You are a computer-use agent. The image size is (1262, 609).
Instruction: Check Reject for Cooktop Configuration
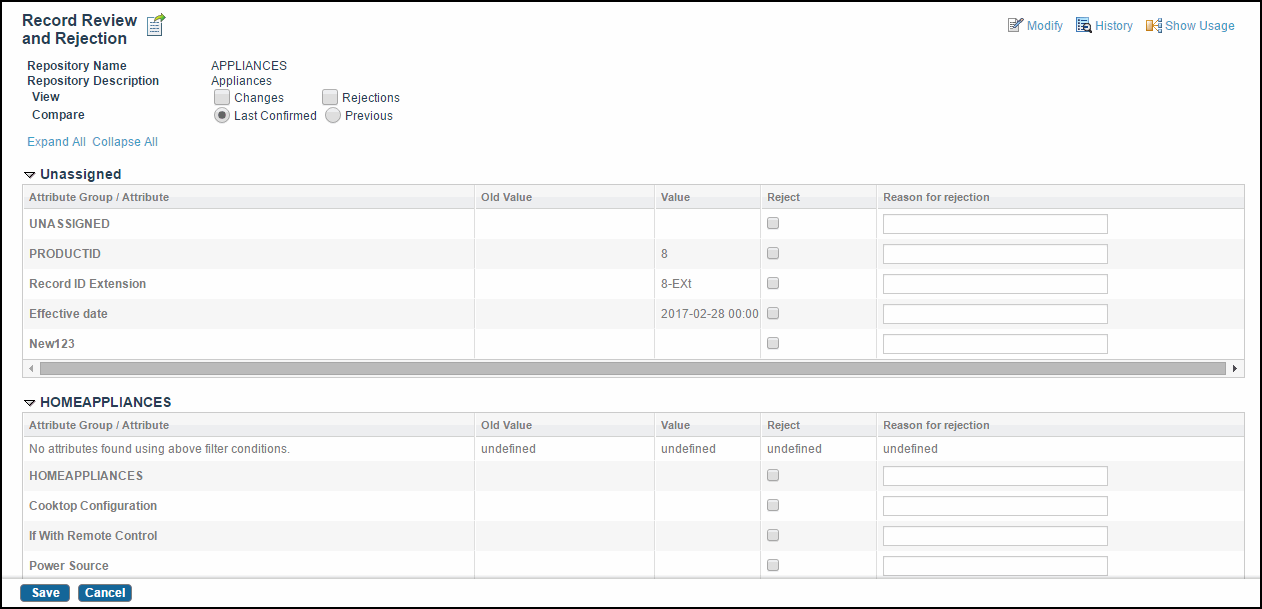(773, 506)
